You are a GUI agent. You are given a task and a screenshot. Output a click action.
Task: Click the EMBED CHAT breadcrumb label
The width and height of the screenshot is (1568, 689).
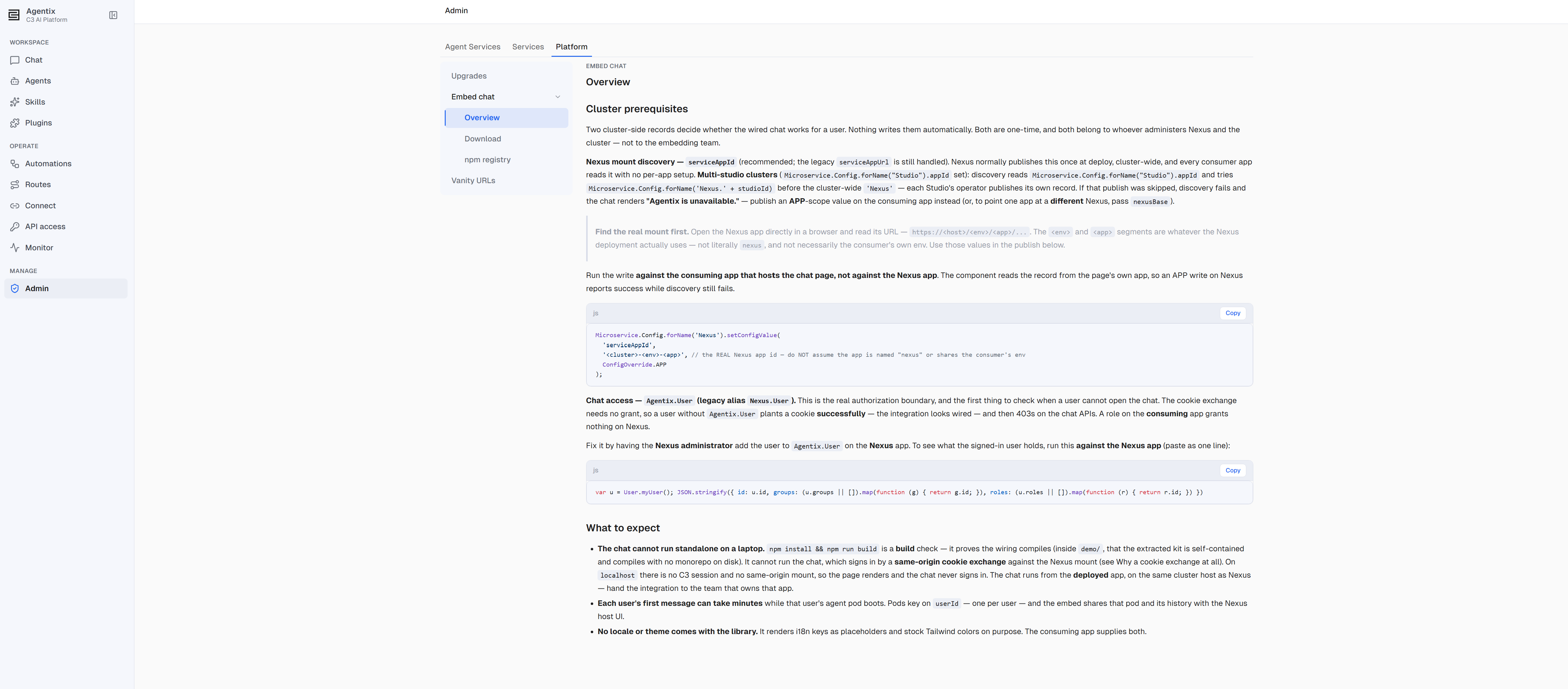(x=606, y=66)
